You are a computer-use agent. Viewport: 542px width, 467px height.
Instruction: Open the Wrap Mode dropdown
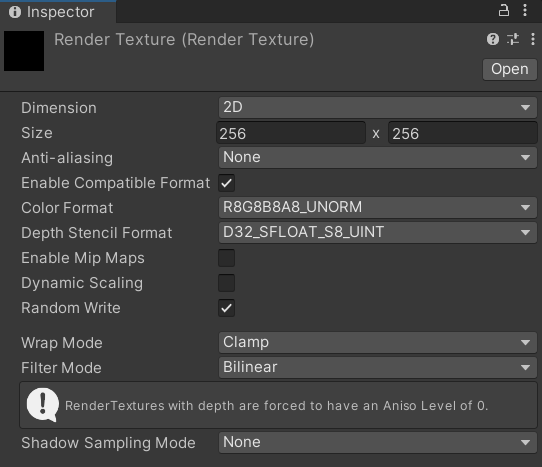point(377,342)
